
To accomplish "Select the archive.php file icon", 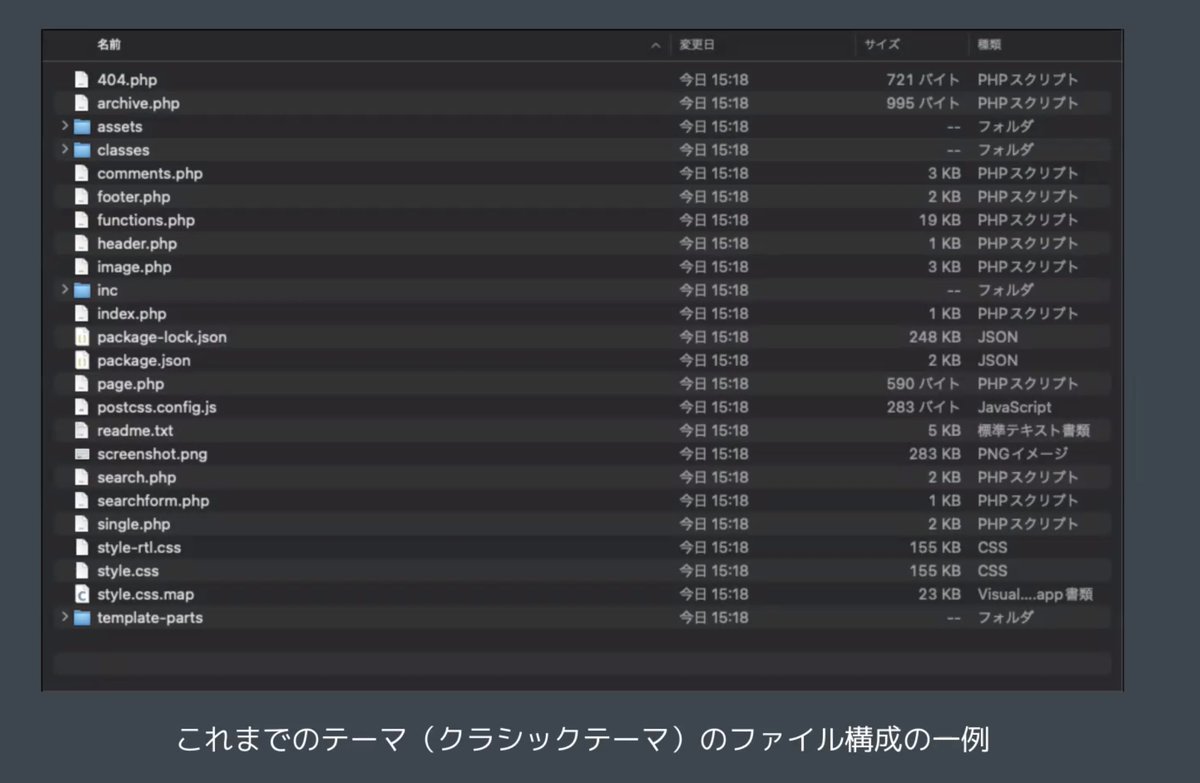I will 82,103.
